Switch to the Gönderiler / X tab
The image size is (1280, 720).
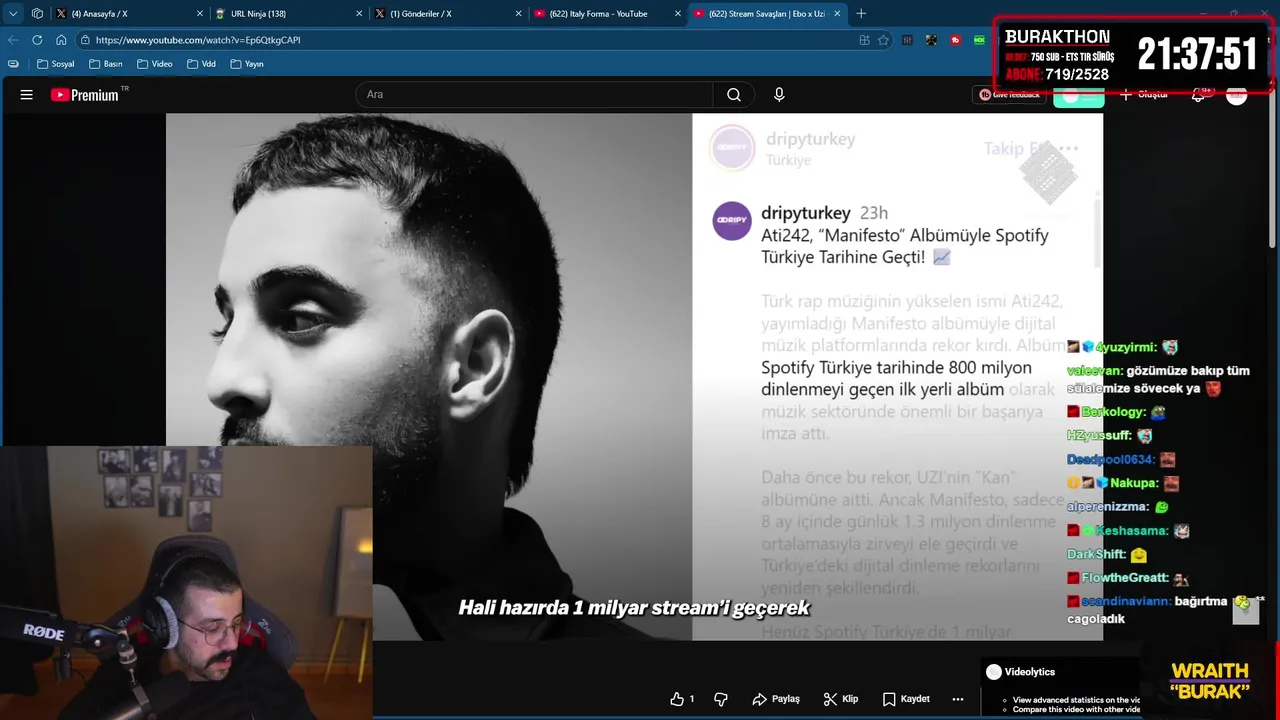click(448, 14)
